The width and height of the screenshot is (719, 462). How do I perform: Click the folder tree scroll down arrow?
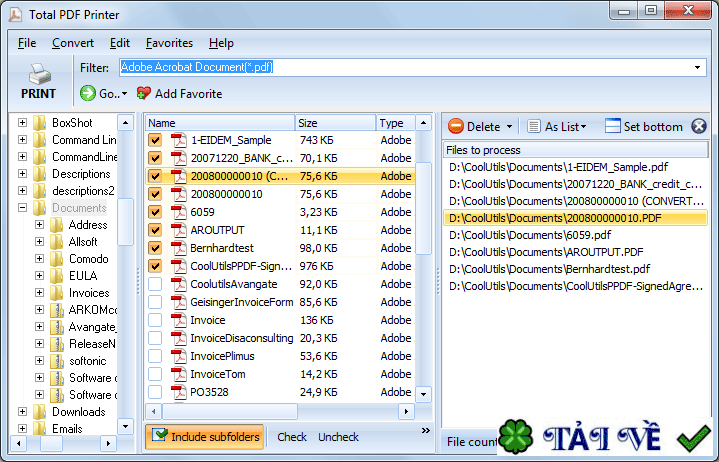pyautogui.click(x=125, y=426)
